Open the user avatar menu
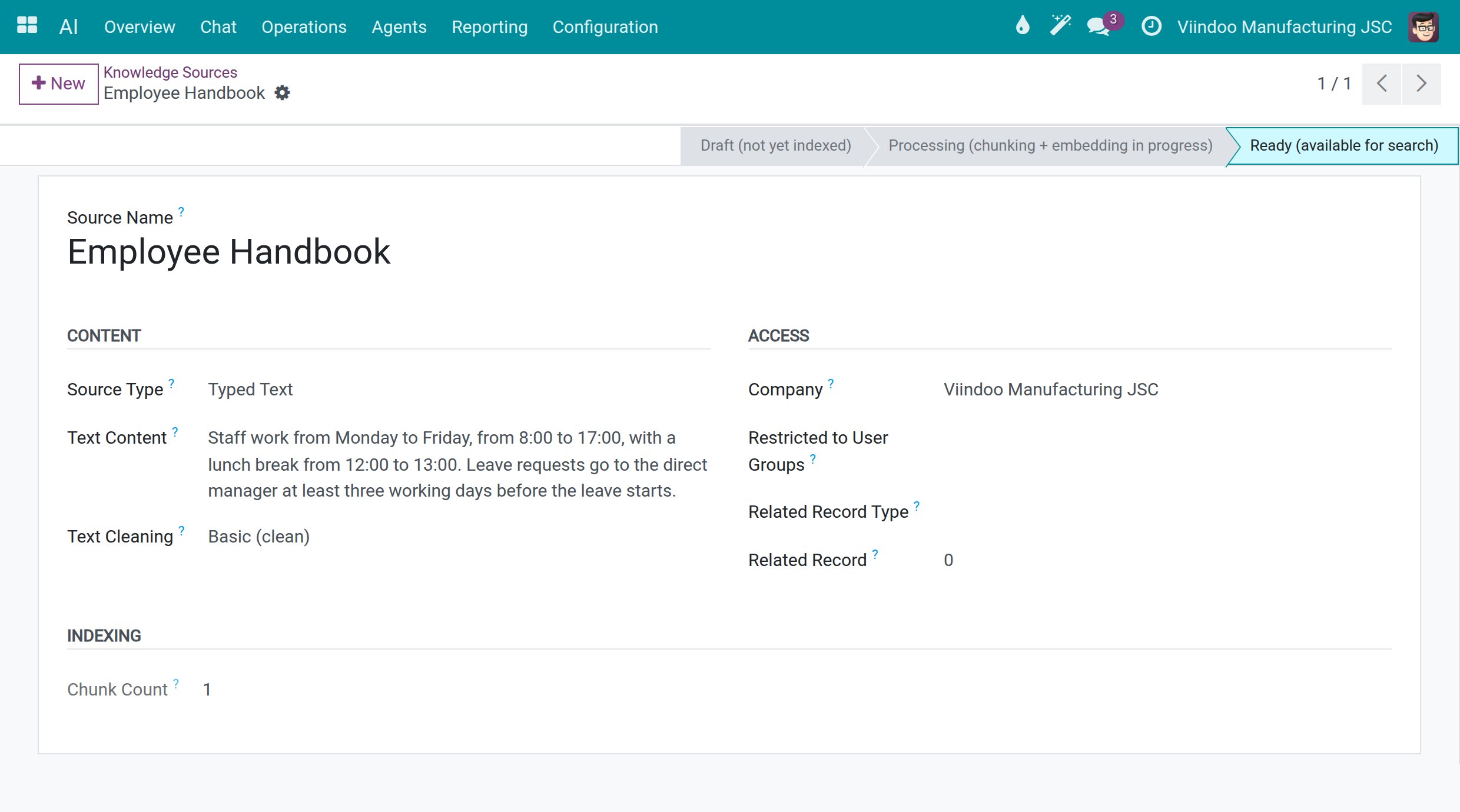This screenshot has height=812, width=1460. 1423,26
